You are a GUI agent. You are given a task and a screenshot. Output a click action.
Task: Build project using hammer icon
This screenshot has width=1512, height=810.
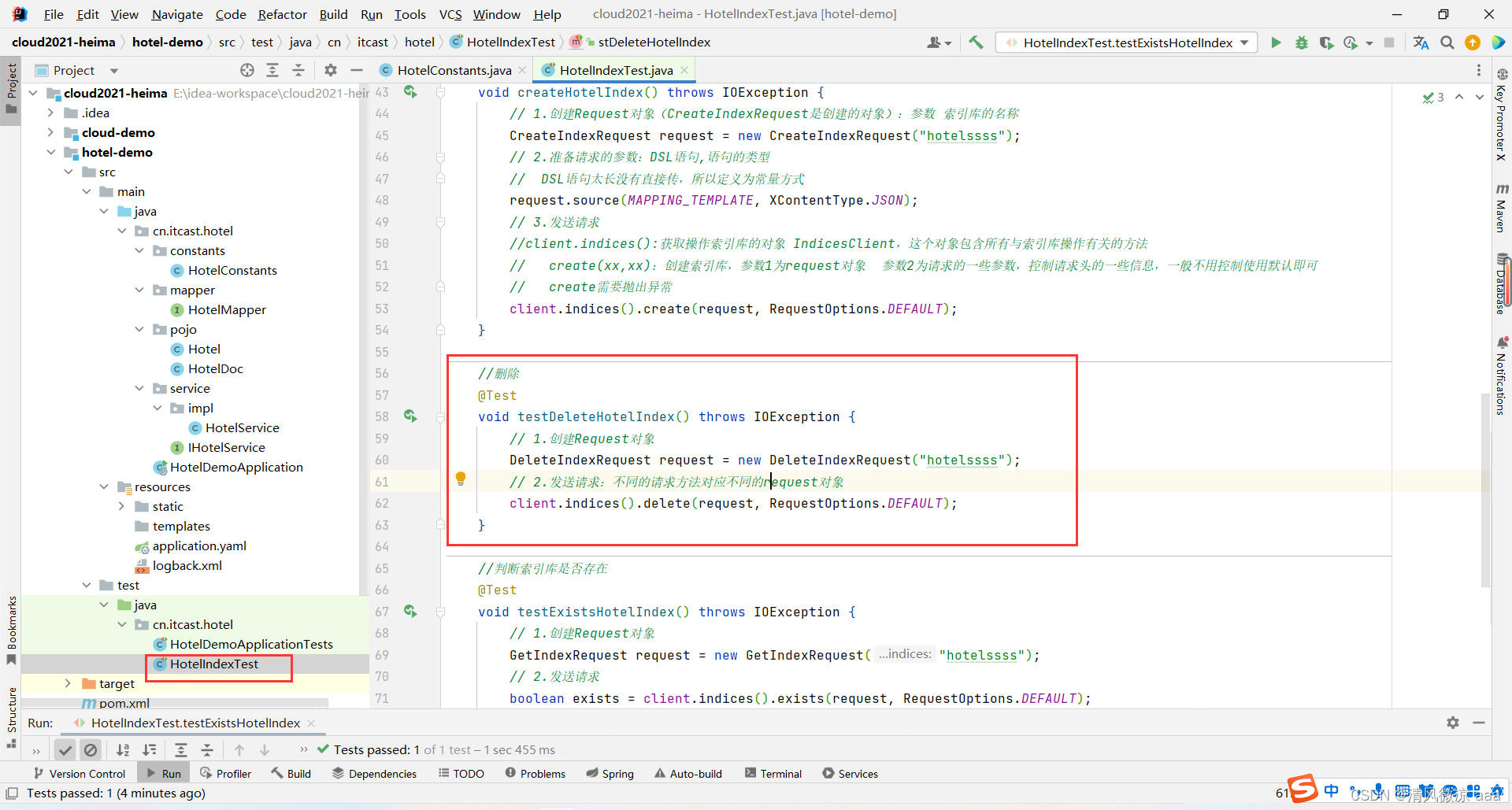976,43
